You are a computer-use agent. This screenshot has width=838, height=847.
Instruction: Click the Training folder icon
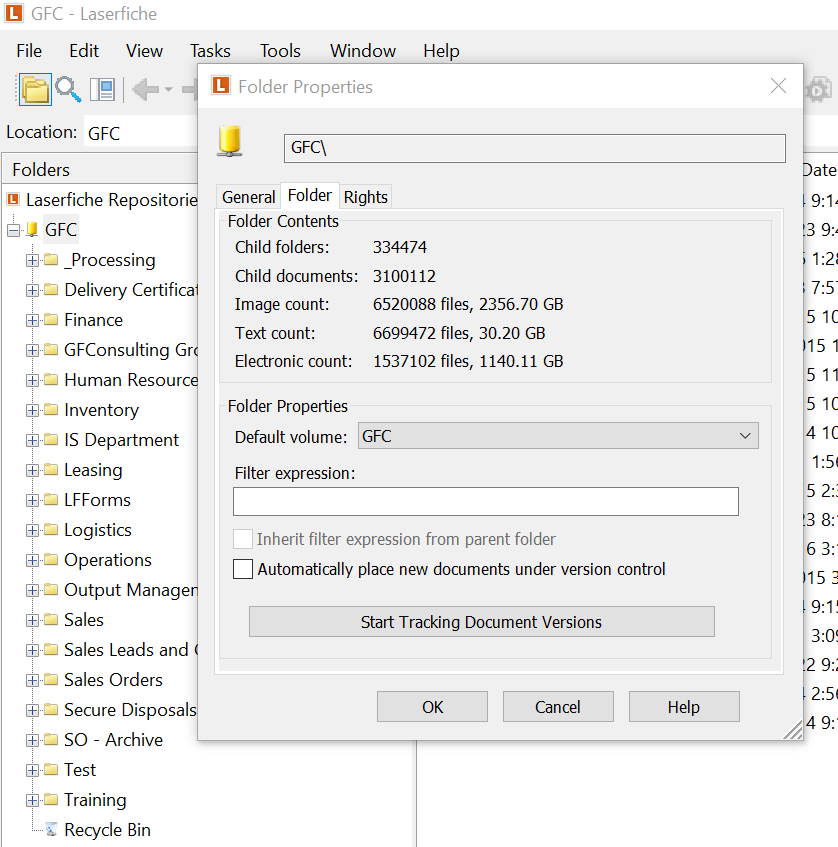tap(51, 799)
